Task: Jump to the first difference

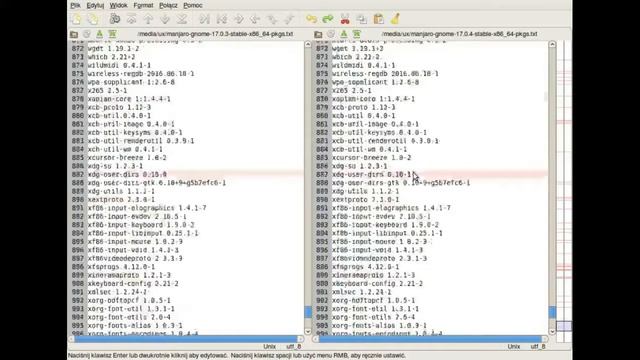Action: [131, 19]
